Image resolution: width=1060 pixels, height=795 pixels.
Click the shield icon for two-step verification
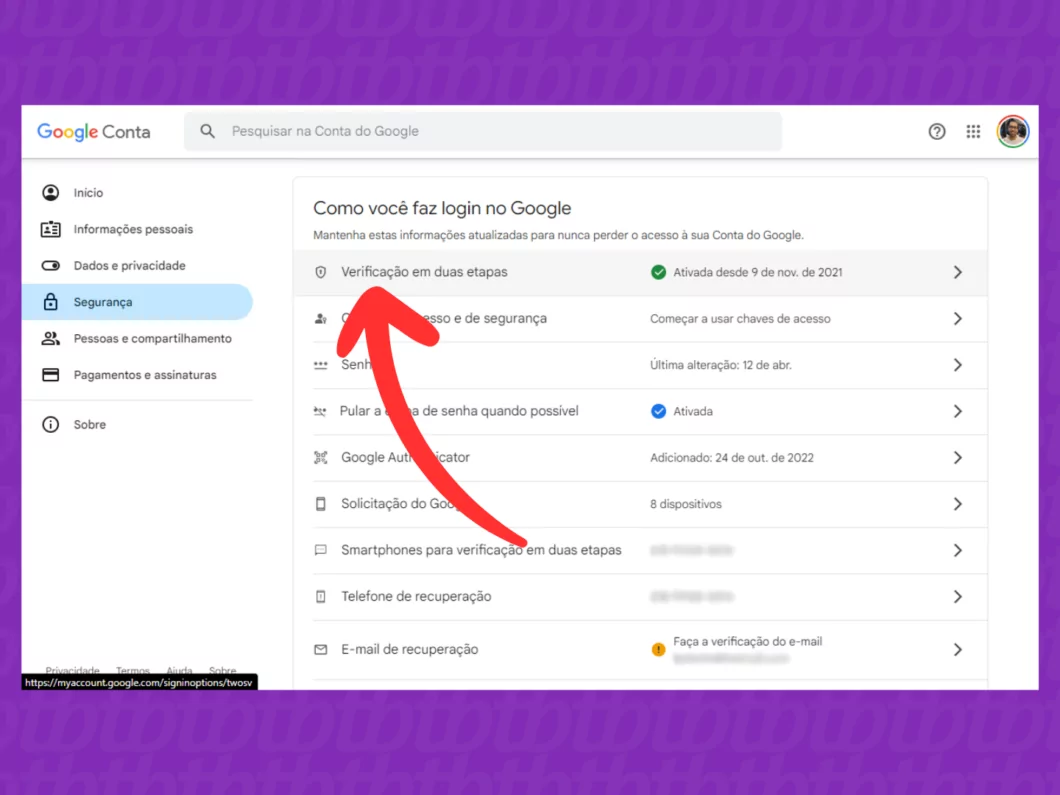click(x=320, y=272)
